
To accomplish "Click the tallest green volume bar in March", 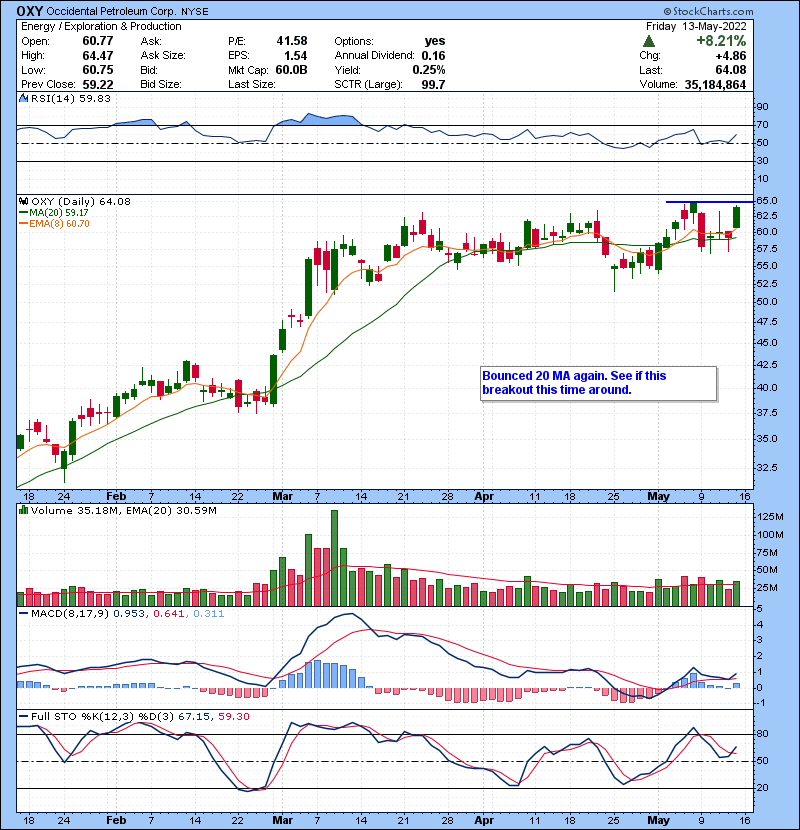I will [x=334, y=558].
